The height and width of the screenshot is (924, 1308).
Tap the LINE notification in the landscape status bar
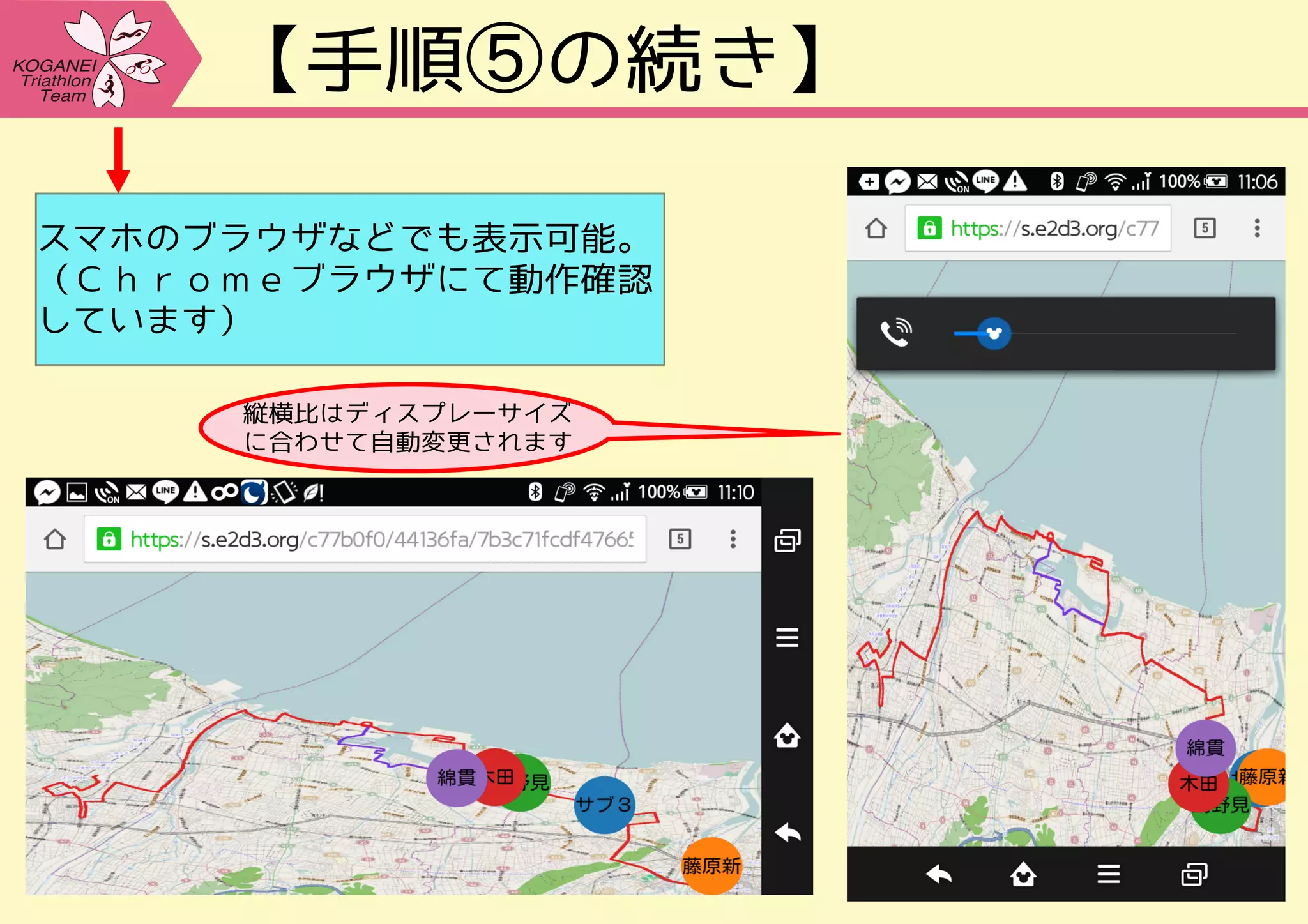[x=165, y=492]
